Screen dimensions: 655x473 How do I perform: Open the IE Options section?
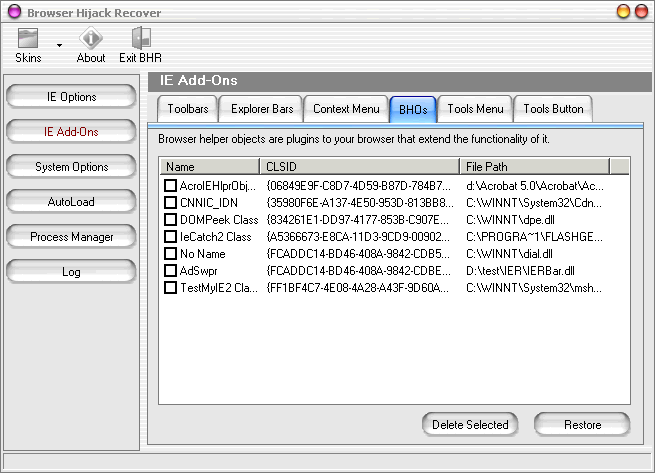[x=71, y=97]
